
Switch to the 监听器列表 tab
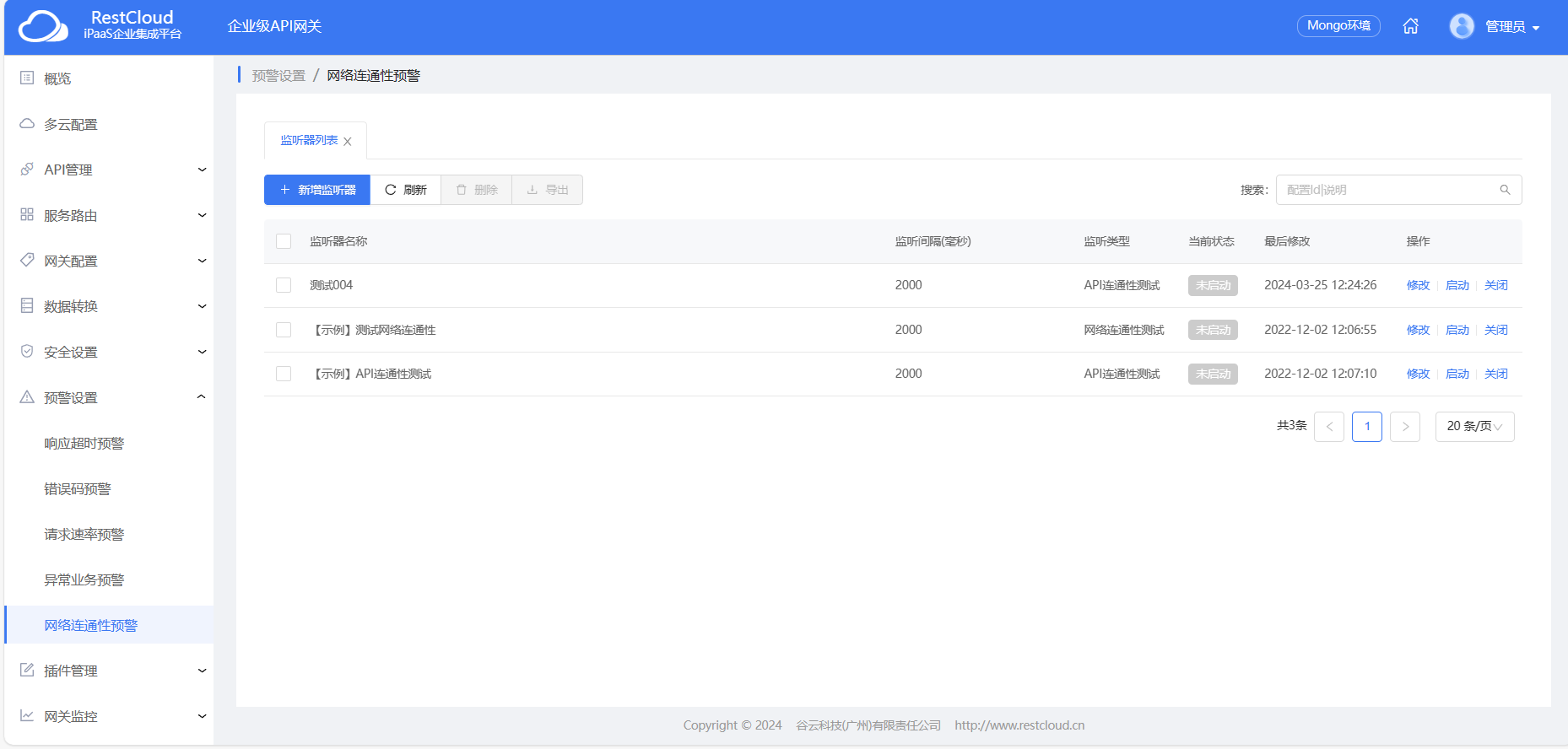click(309, 140)
